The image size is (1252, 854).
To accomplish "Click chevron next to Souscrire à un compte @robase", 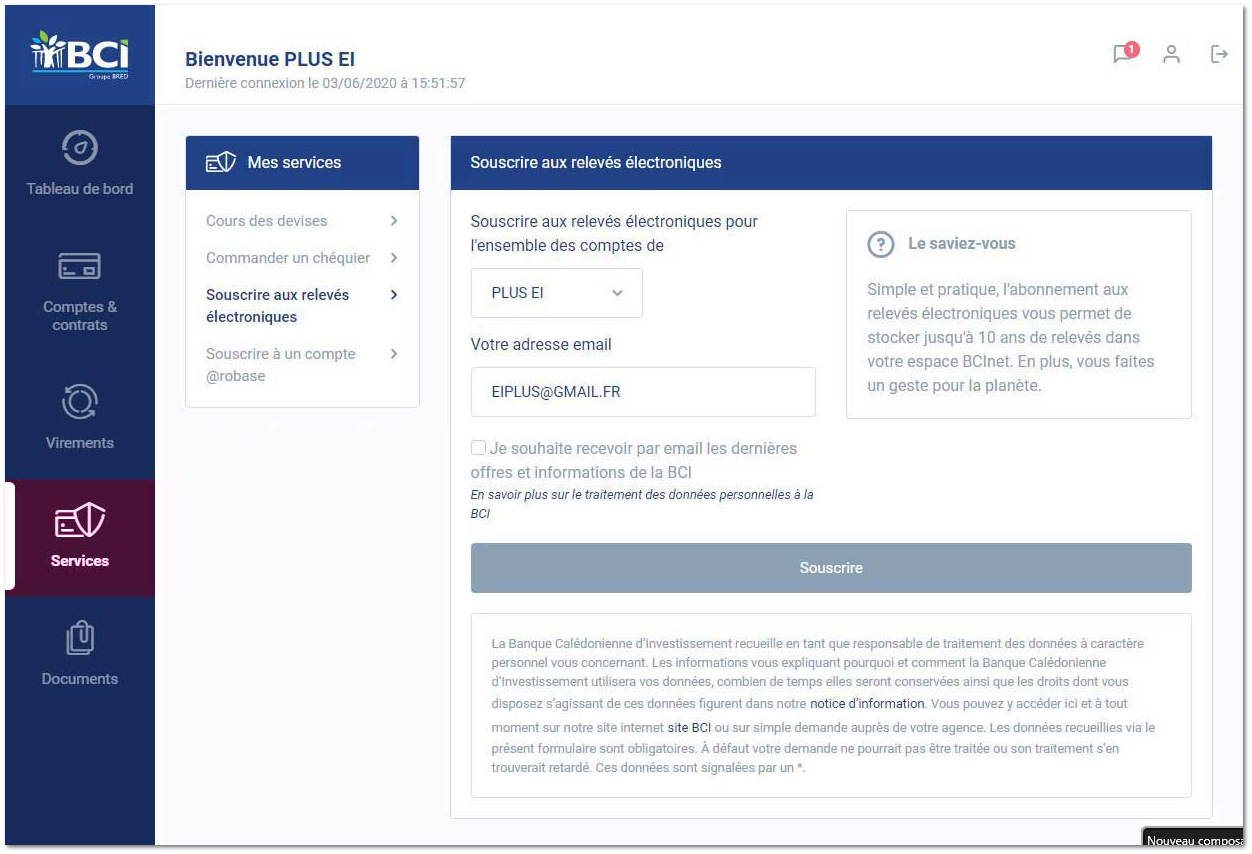I will [x=394, y=354].
